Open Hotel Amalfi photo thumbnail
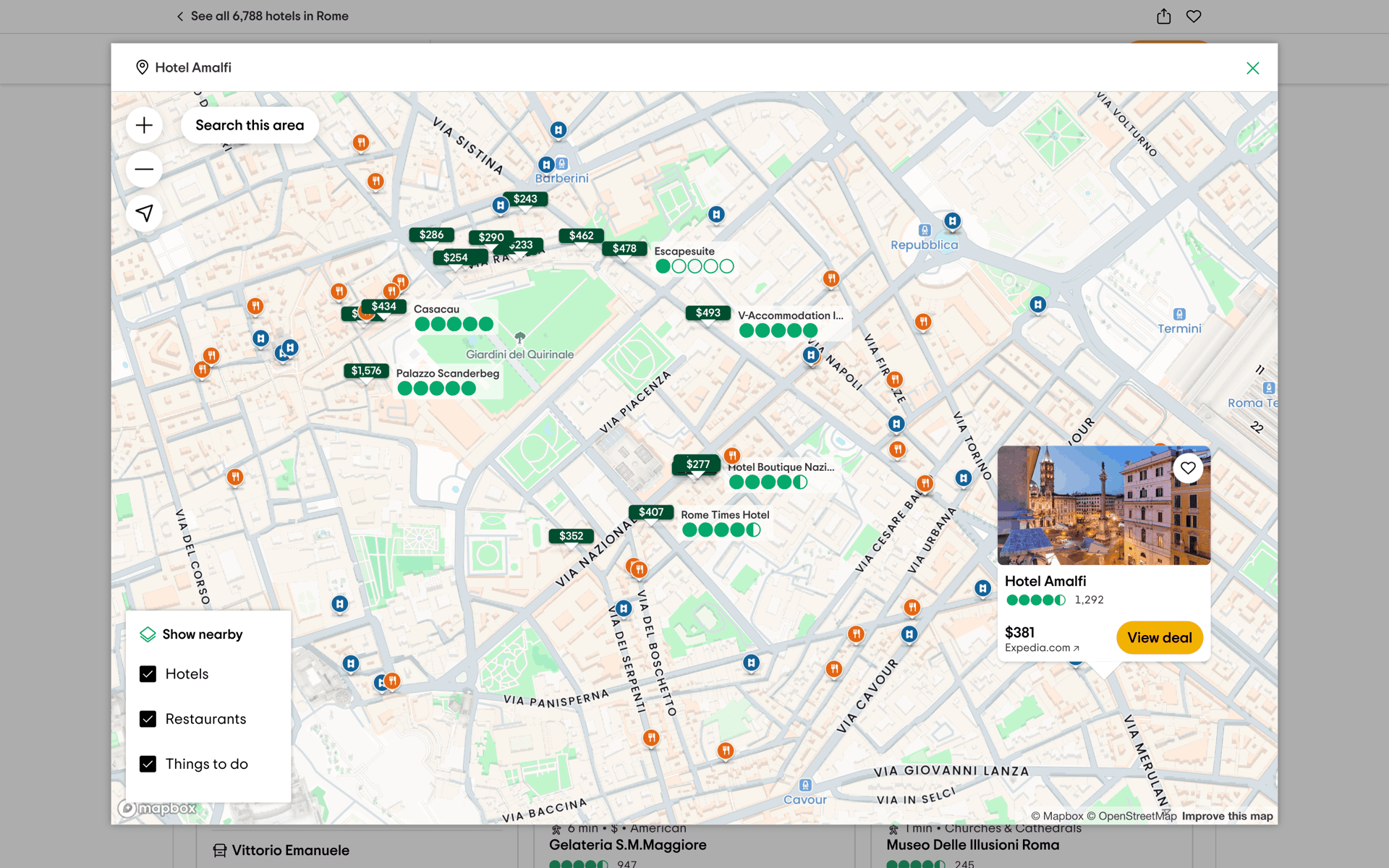1389x868 pixels. click(x=1104, y=505)
